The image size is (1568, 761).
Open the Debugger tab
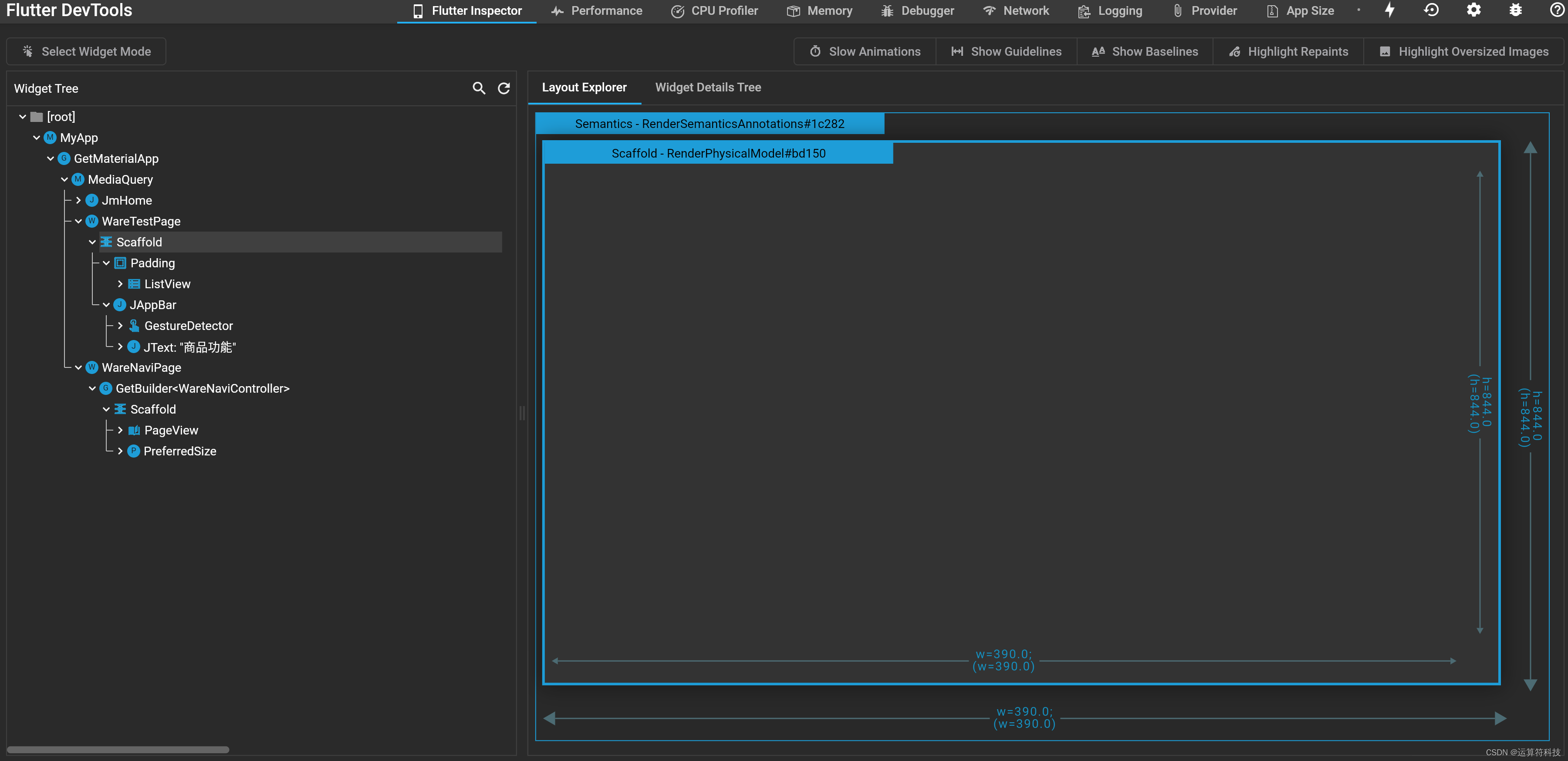[918, 11]
